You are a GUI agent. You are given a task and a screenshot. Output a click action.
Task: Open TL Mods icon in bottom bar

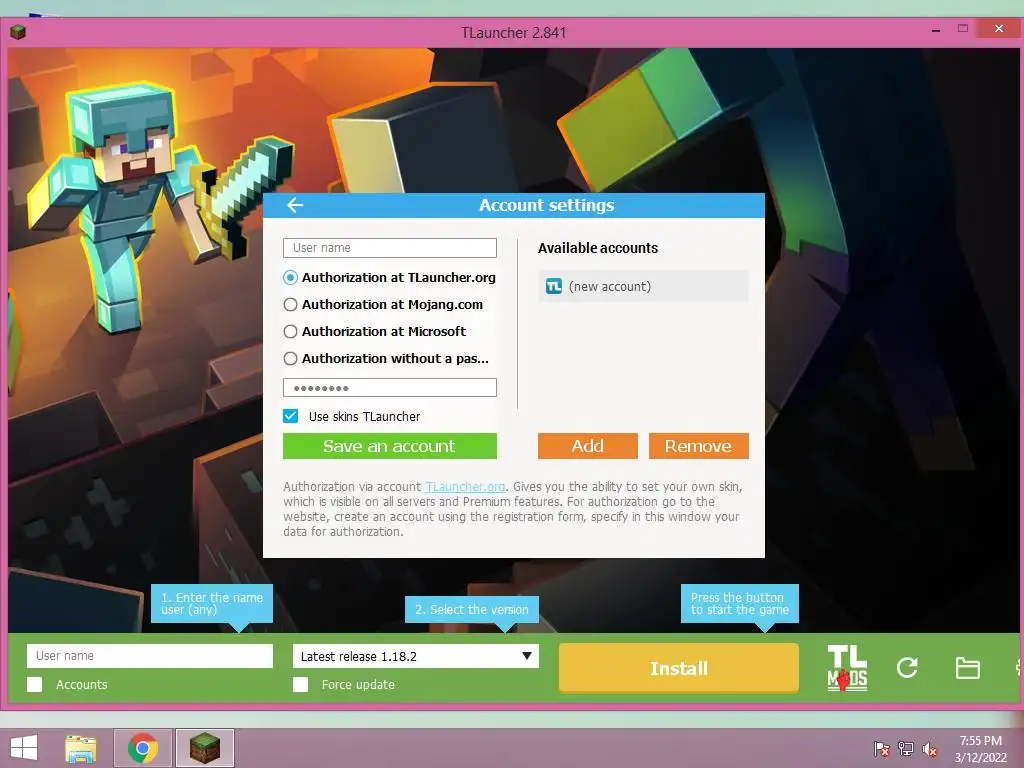847,667
